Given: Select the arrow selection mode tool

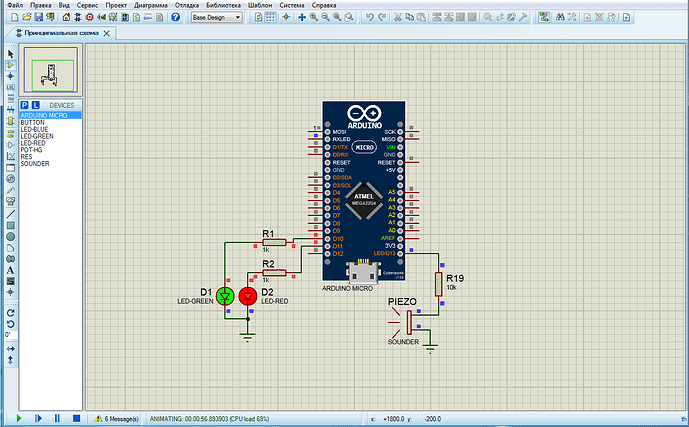Looking at the screenshot, I should coord(9,52).
